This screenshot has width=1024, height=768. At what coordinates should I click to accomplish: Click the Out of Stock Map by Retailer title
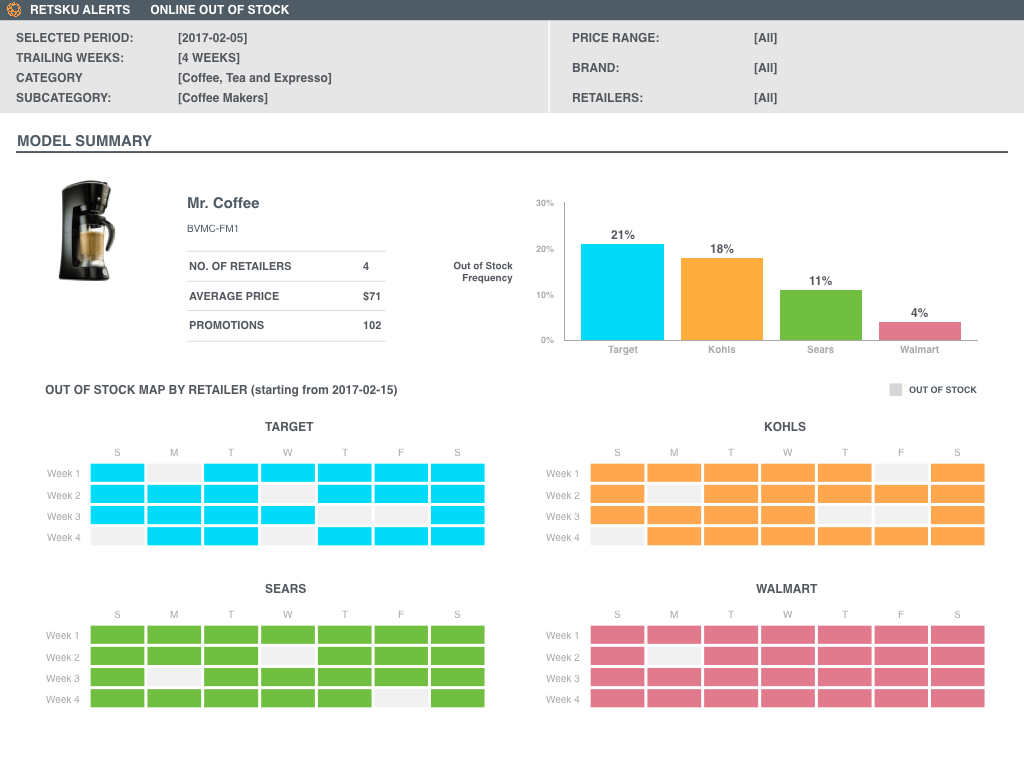pyautogui.click(x=221, y=390)
